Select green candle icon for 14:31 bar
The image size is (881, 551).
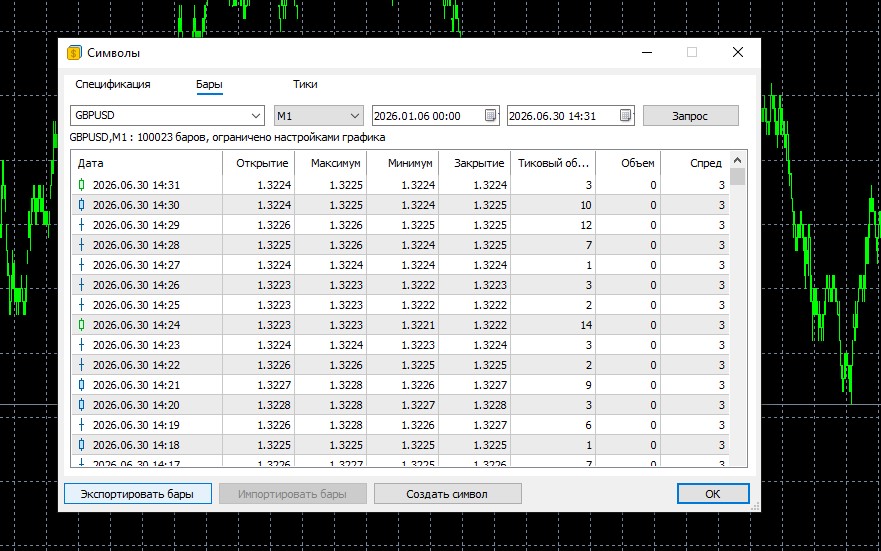[x=81, y=185]
